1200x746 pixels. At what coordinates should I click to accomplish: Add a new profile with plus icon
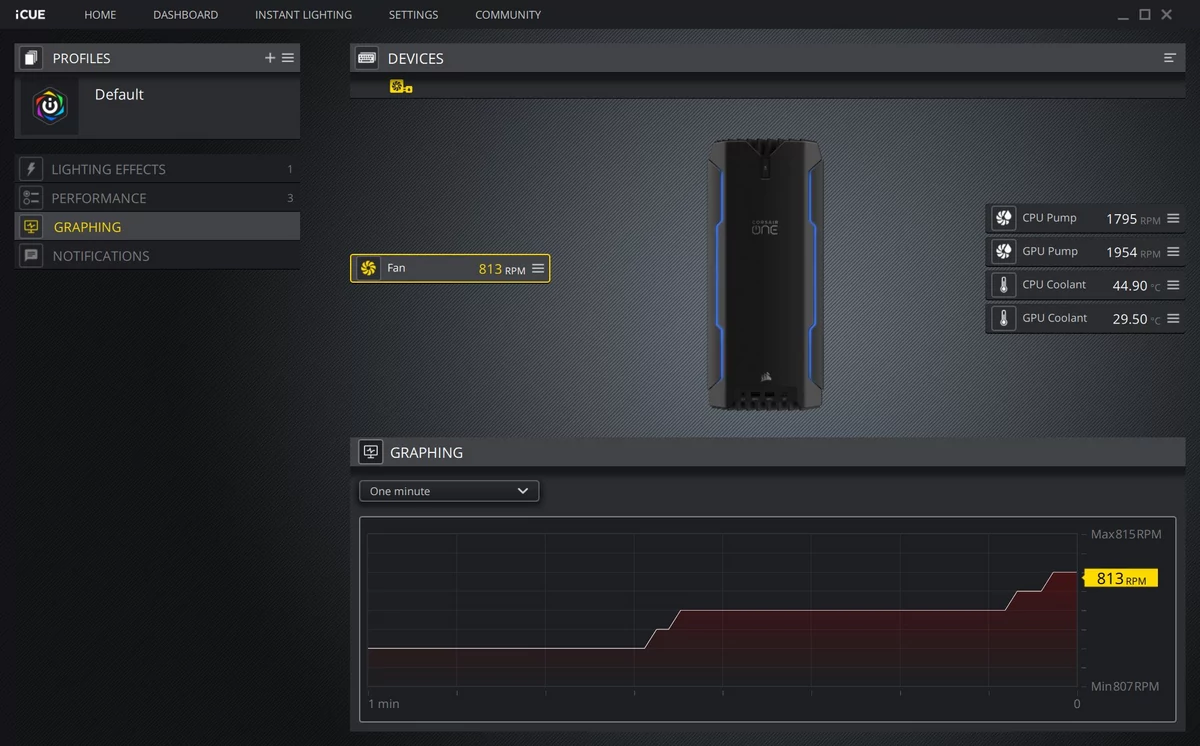pyautogui.click(x=270, y=58)
